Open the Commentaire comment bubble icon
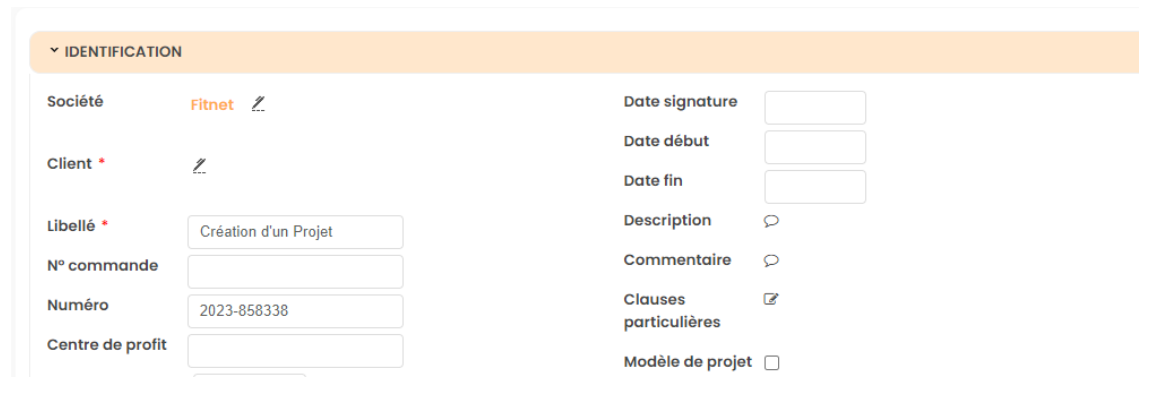Image resolution: width=1152 pixels, height=400 pixels. coord(771,261)
